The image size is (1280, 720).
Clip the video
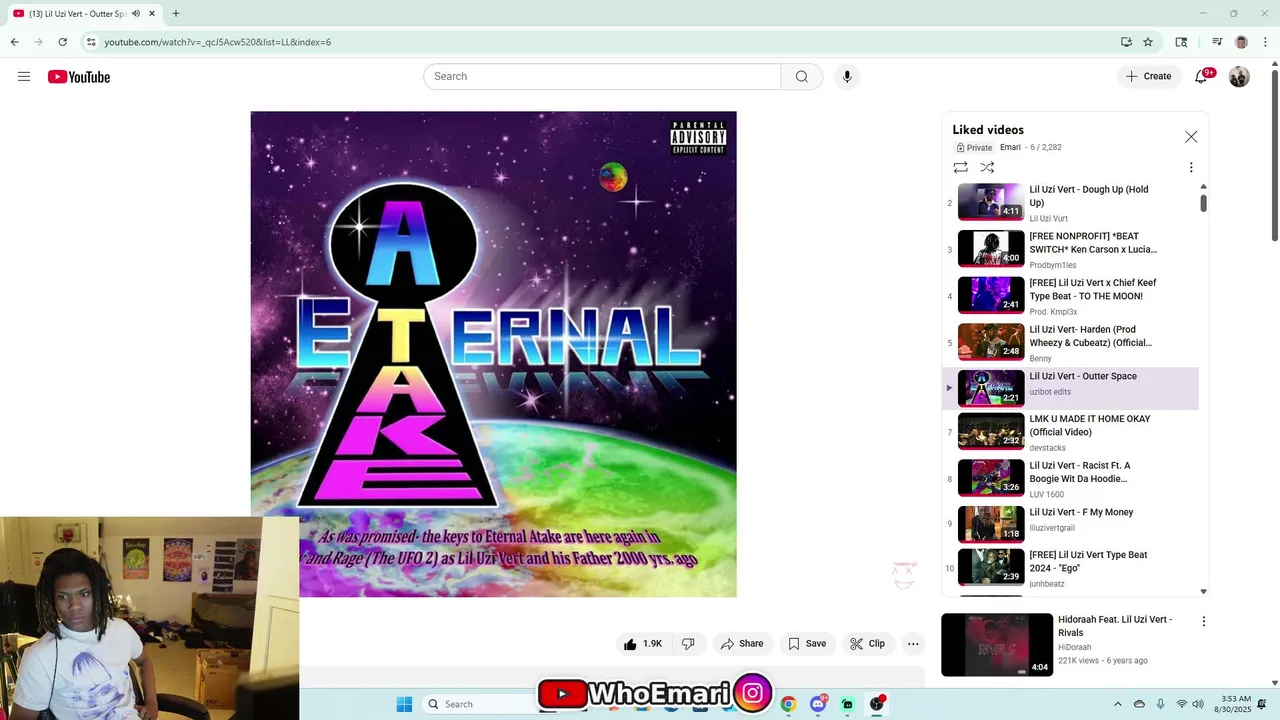pos(868,644)
